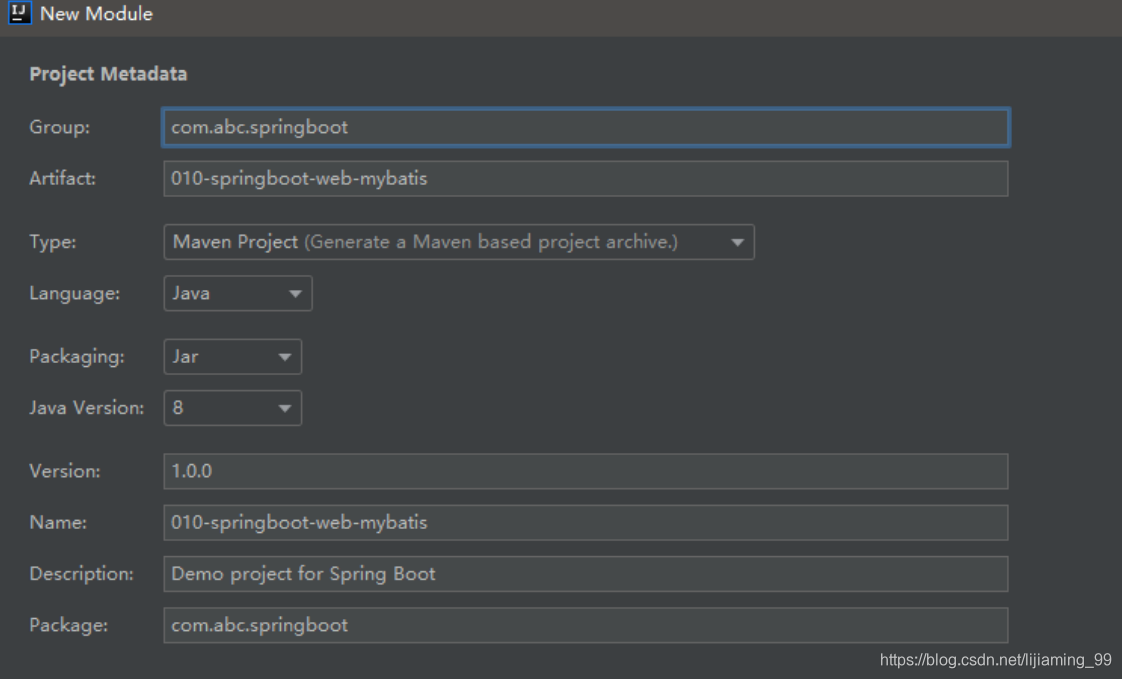The width and height of the screenshot is (1122, 679).
Task: Open the Language dropdown set to Java
Action: [x=238, y=293]
